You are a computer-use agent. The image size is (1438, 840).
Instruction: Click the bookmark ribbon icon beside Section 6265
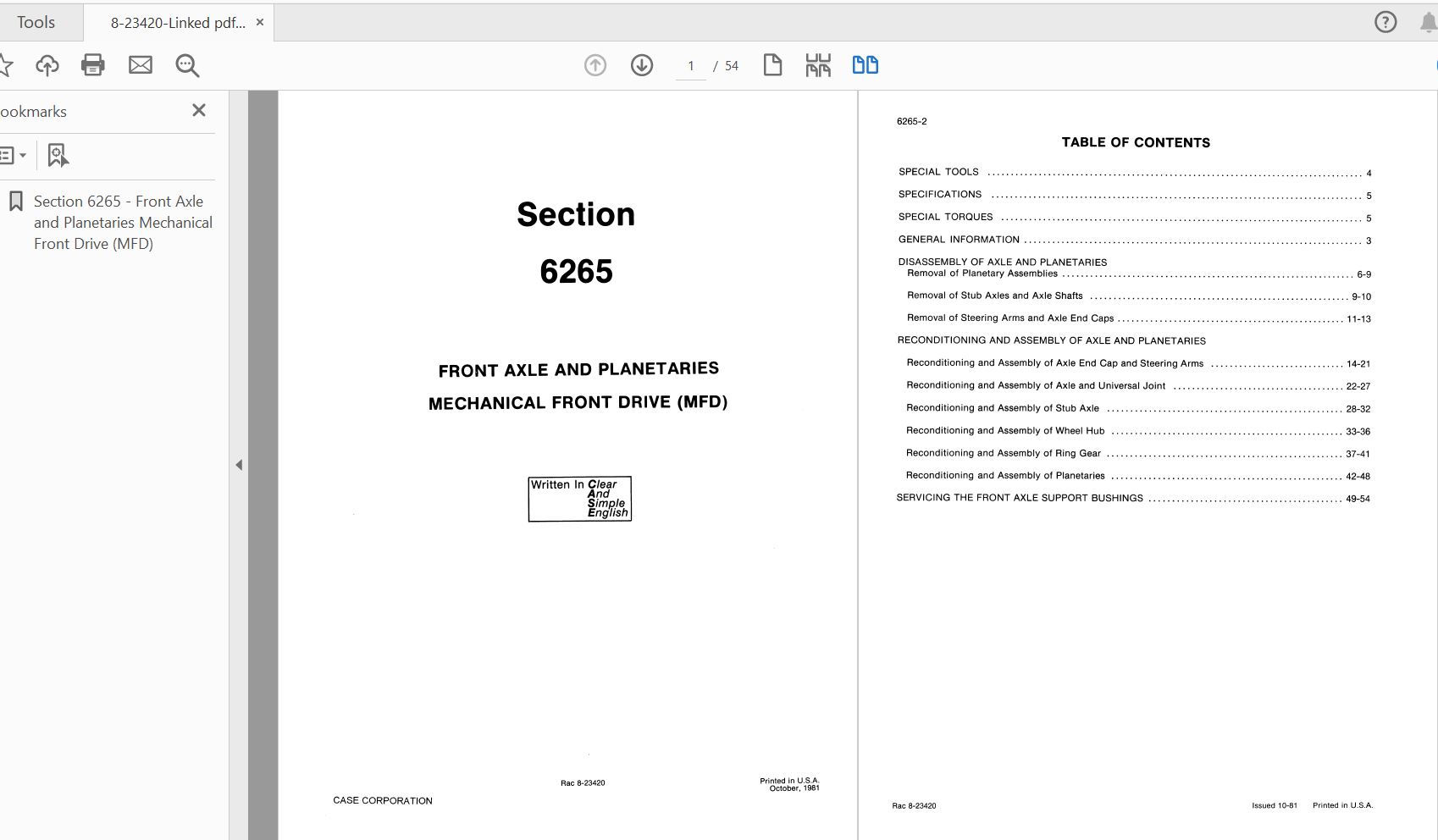(16, 202)
